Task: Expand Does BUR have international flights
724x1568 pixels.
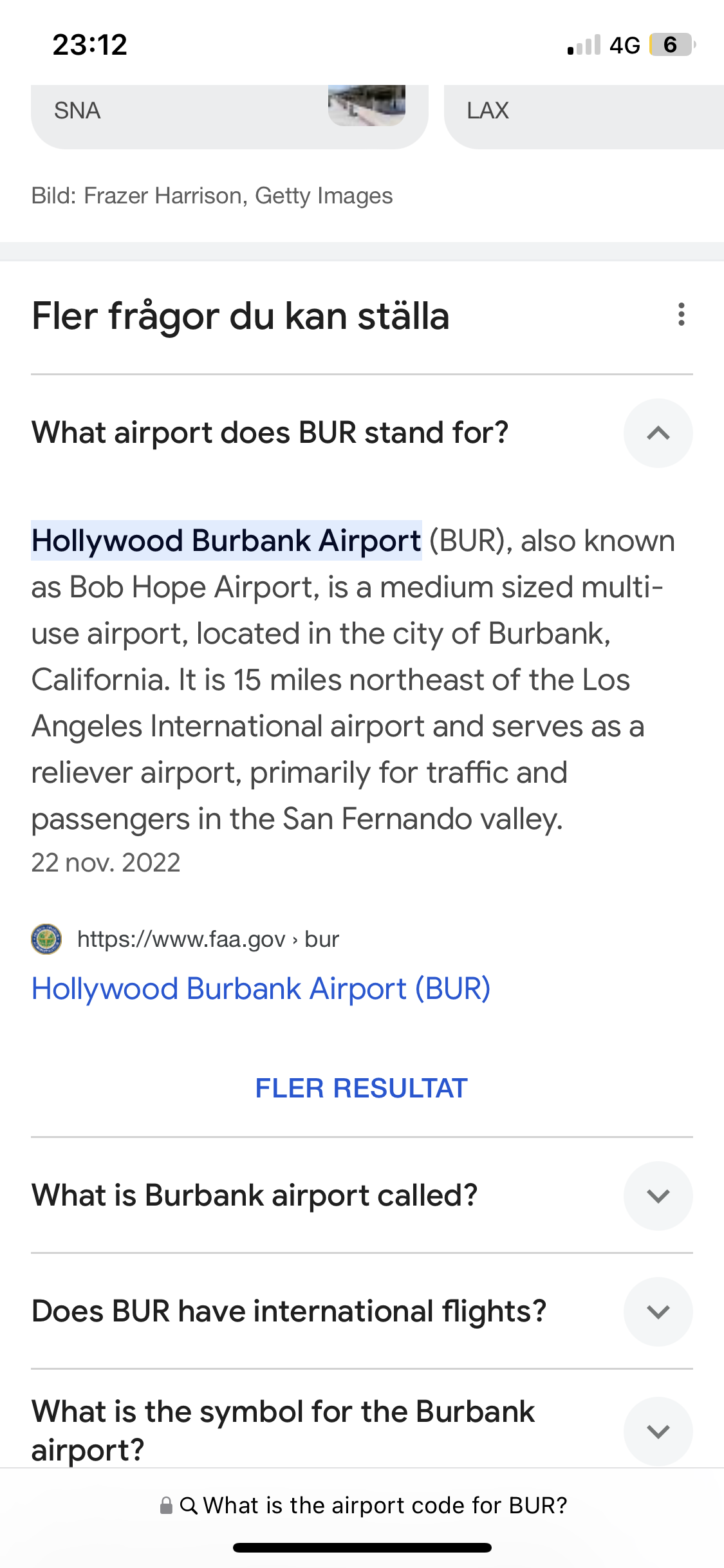Action: [x=658, y=1312]
